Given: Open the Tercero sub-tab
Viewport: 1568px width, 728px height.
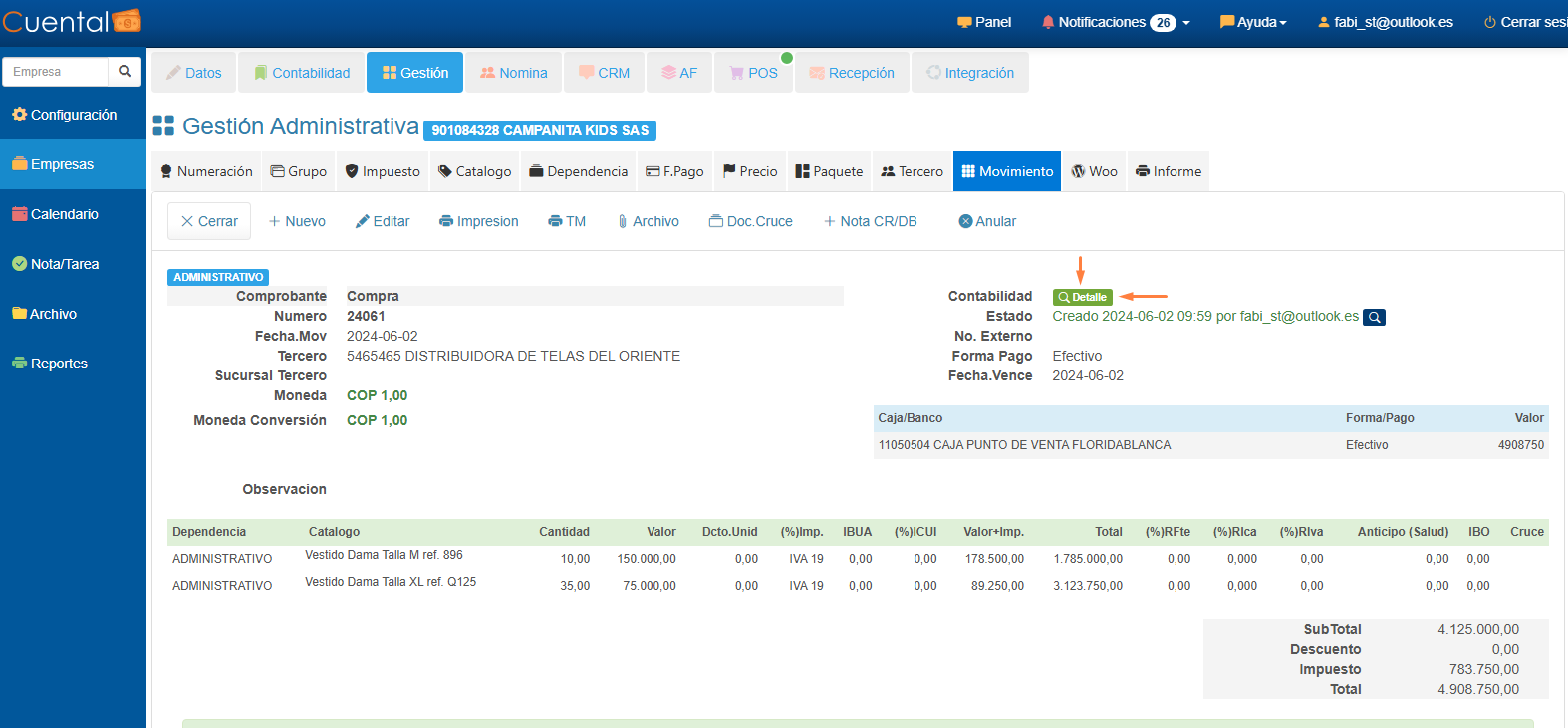Looking at the screenshot, I should coord(912,171).
